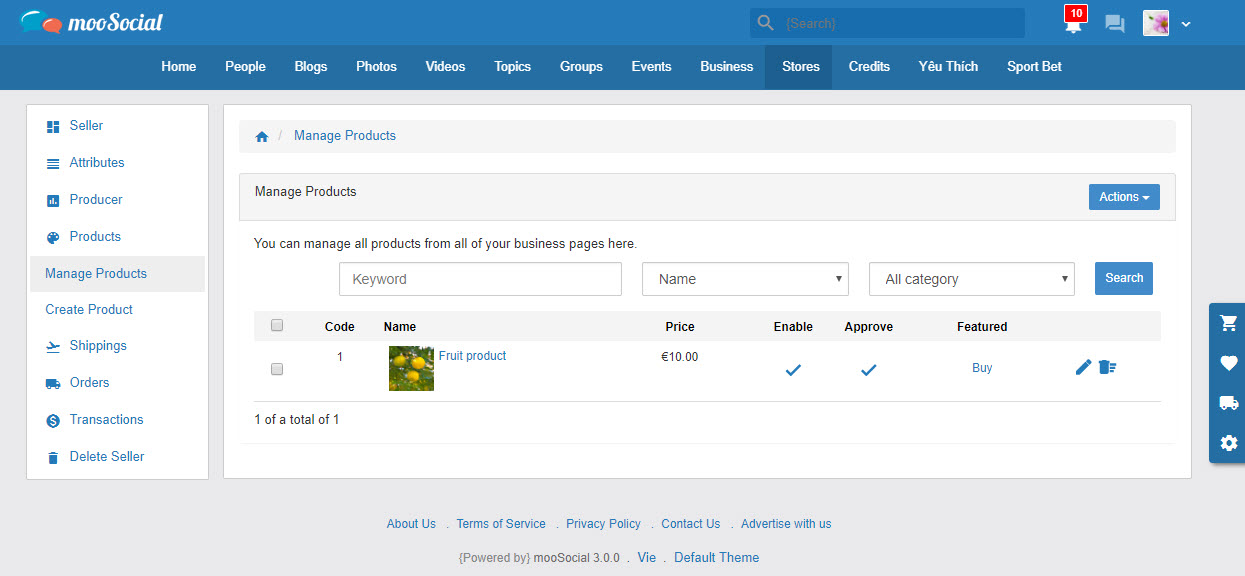Open Business in navigation bar
1245x576 pixels.
coord(727,66)
